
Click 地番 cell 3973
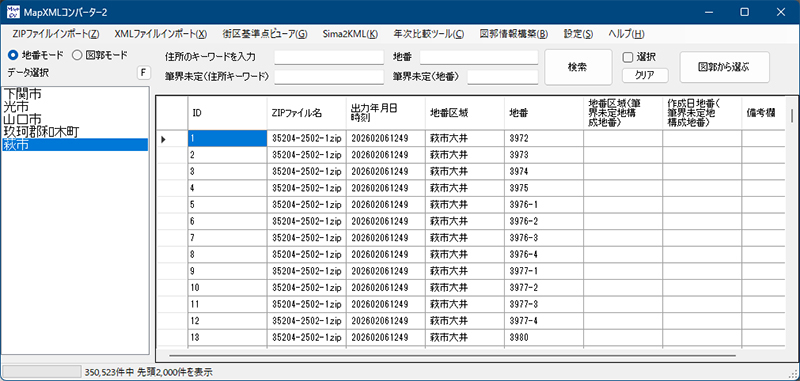pyautogui.click(x=544, y=155)
